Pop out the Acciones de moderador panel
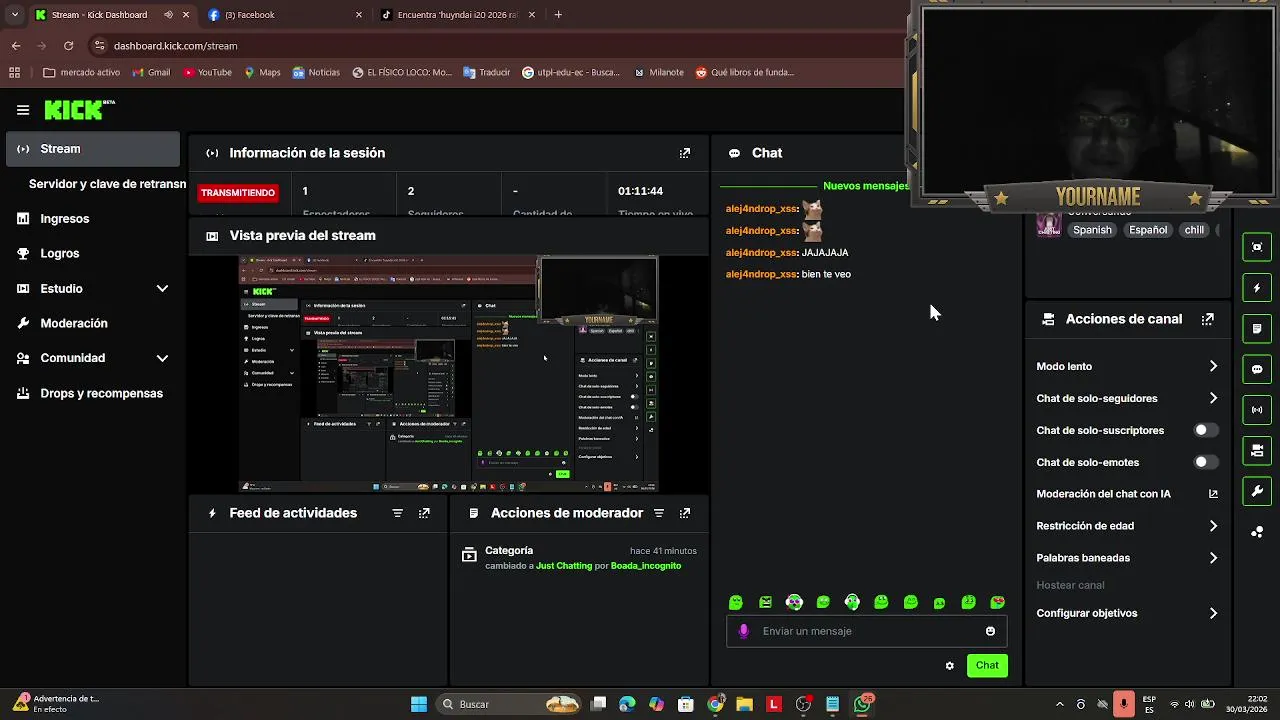The width and height of the screenshot is (1280, 720). (x=685, y=513)
